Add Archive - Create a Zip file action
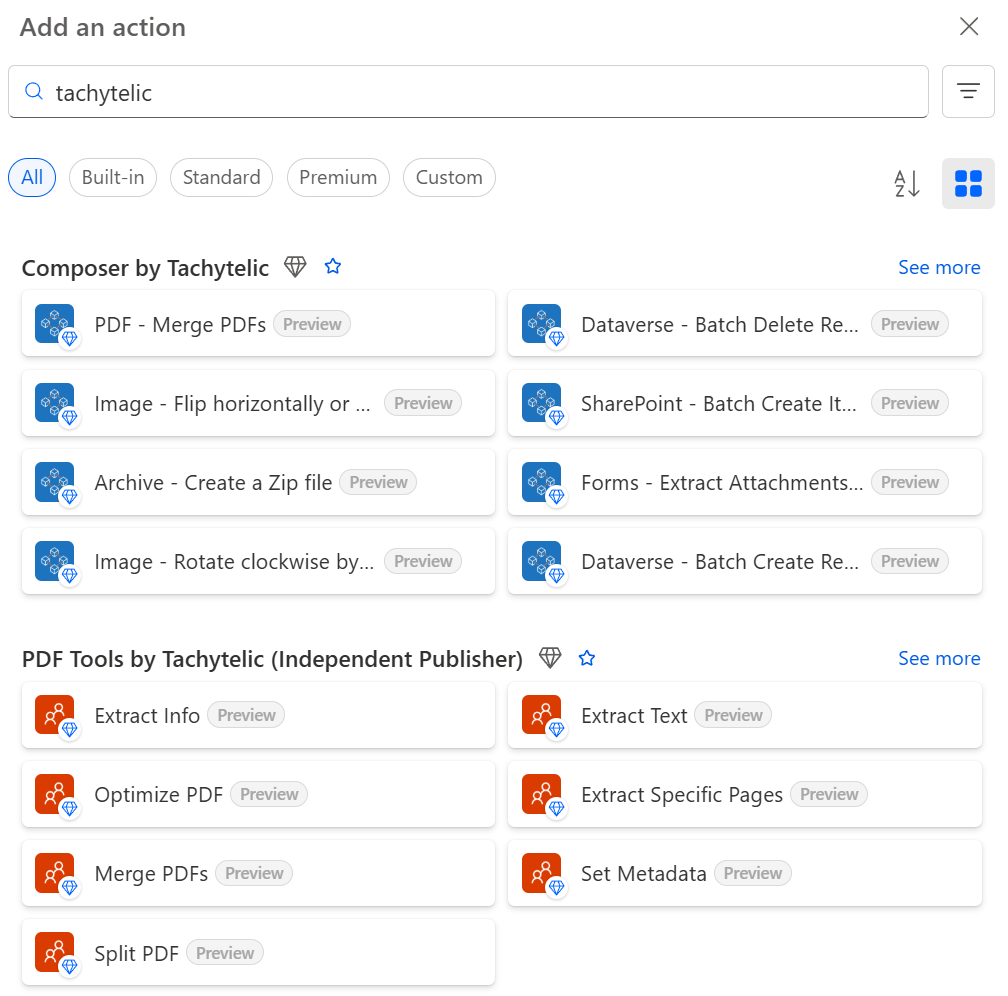Viewport: 1008px width, 996px height. 258,482
